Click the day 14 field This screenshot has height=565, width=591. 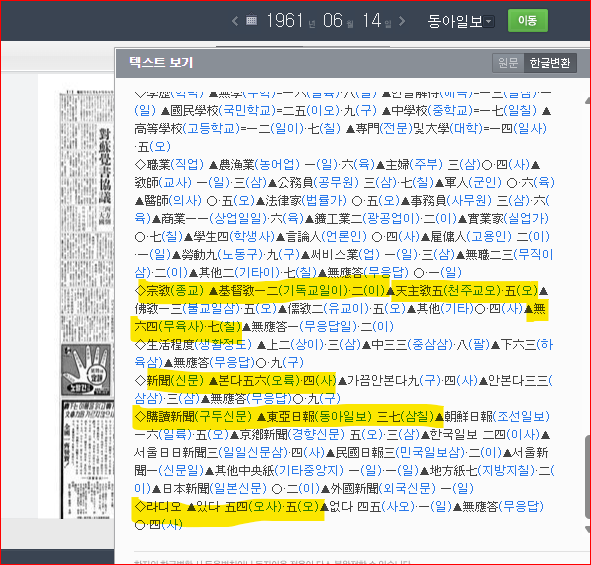pos(372,20)
